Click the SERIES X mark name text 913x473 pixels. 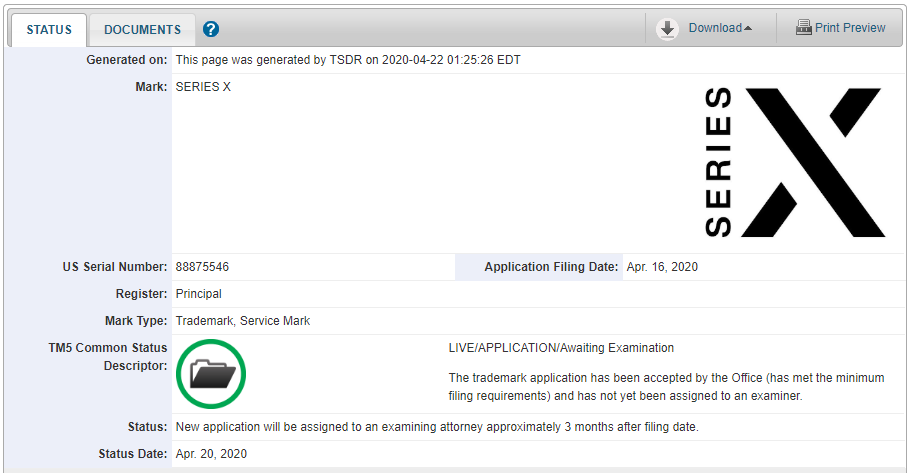click(x=203, y=87)
